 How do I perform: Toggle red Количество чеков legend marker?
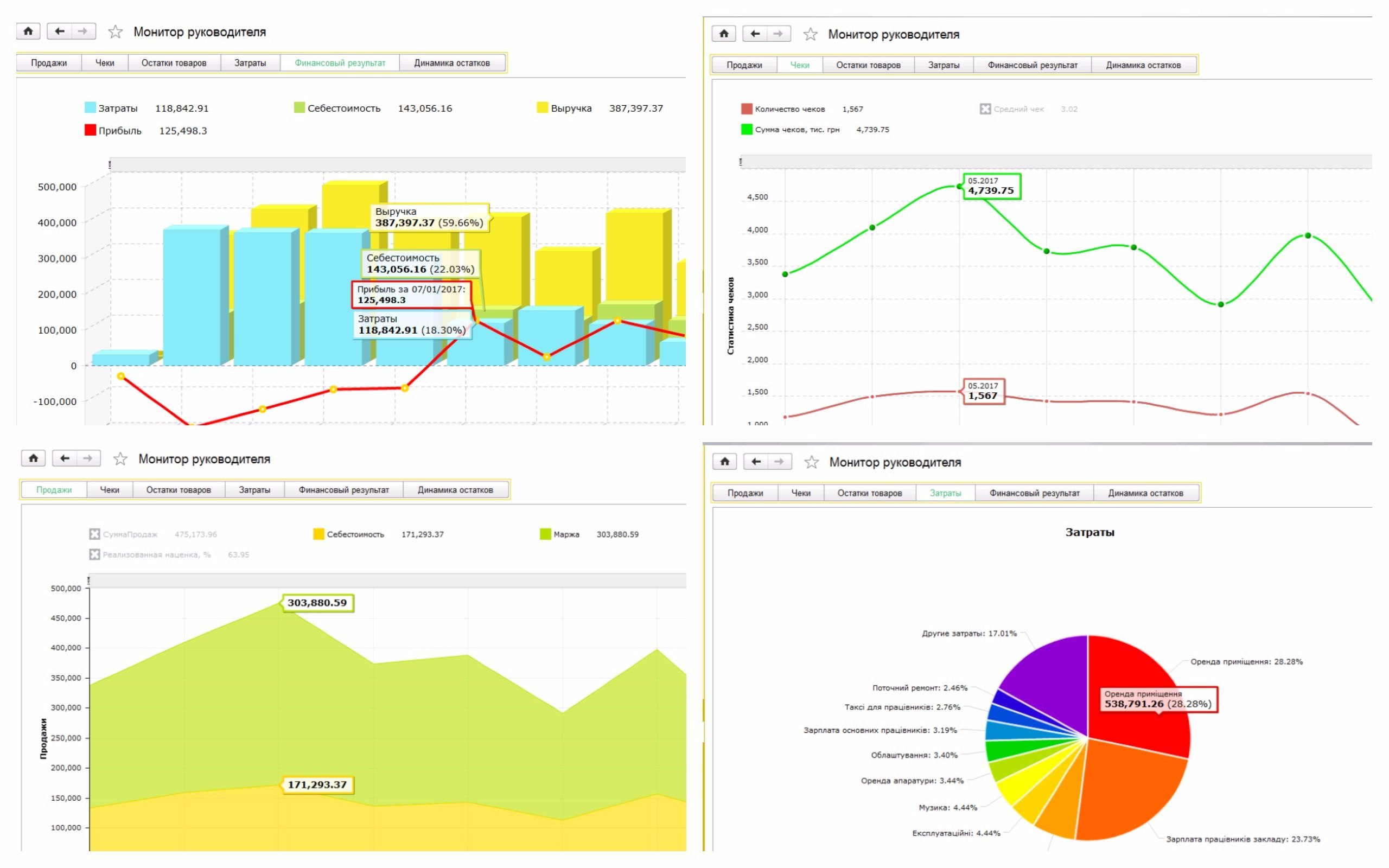(x=746, y=109)
